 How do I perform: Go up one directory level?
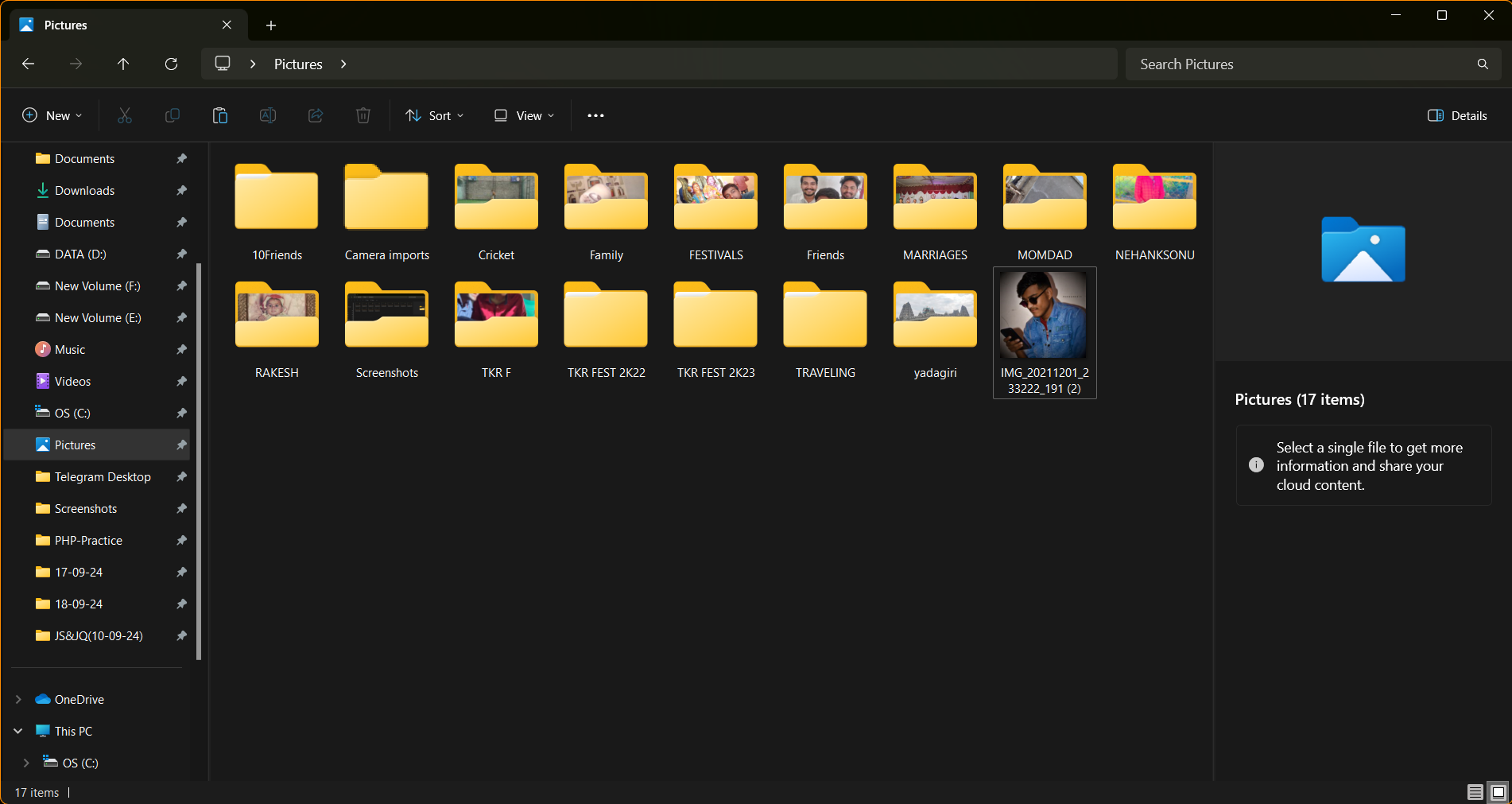coord(123,64)
